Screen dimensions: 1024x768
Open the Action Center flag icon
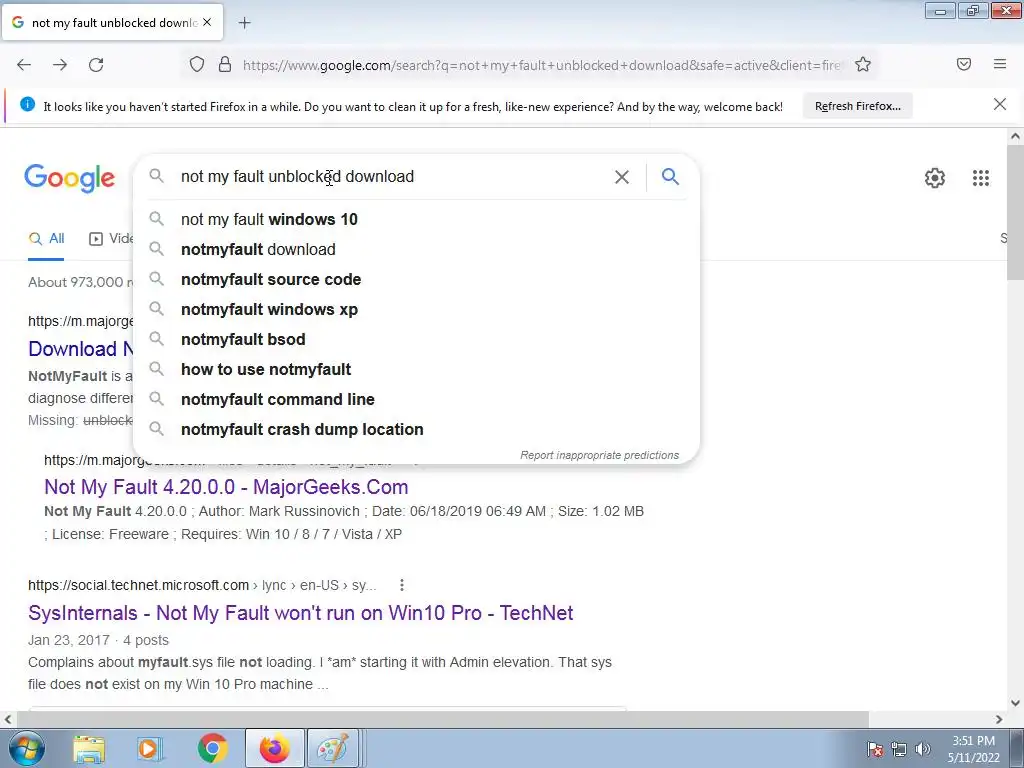point(875,749)
